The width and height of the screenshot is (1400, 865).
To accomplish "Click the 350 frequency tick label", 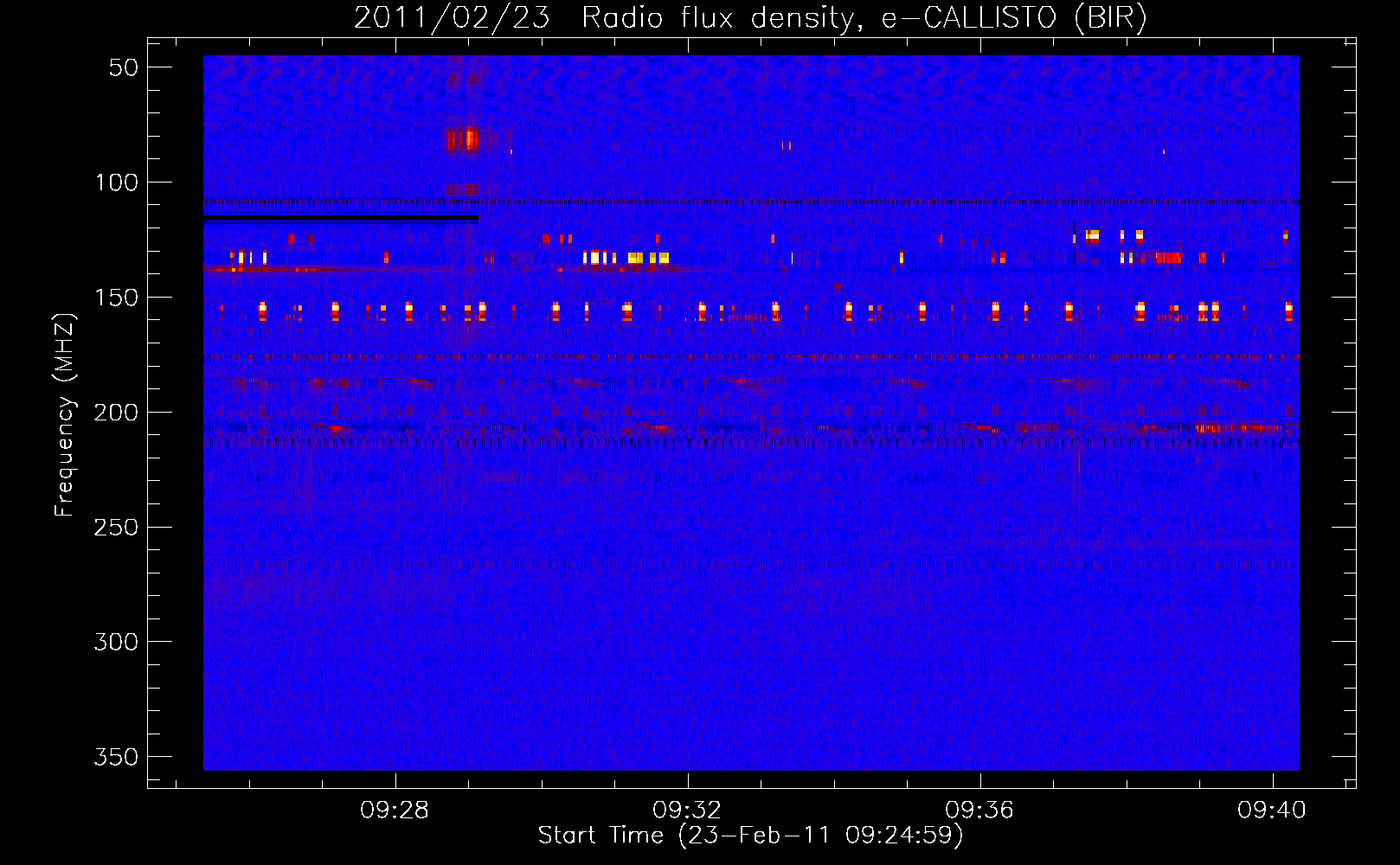I will pos(116,757).
